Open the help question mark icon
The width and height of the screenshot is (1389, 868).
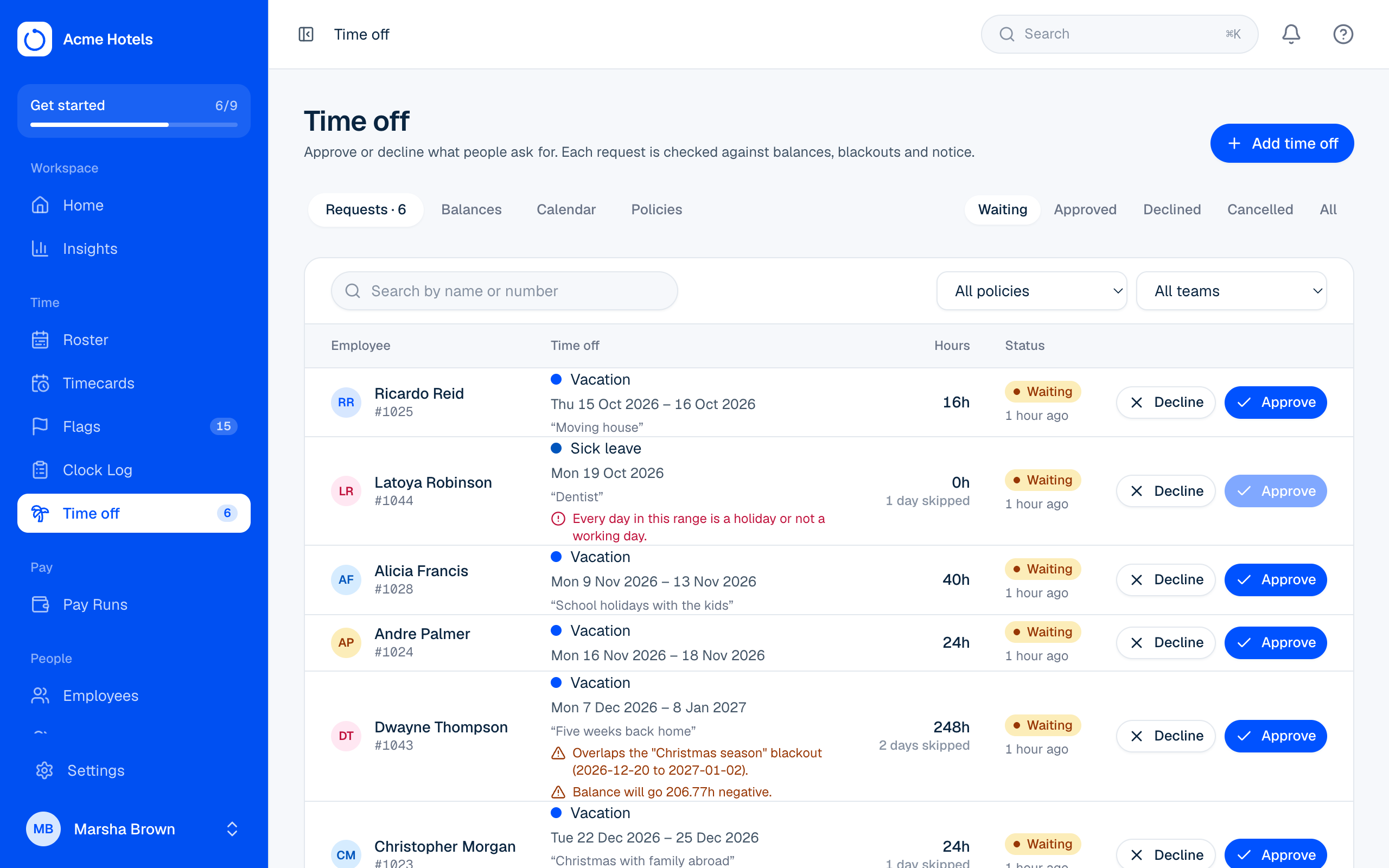click(1343, 34)
